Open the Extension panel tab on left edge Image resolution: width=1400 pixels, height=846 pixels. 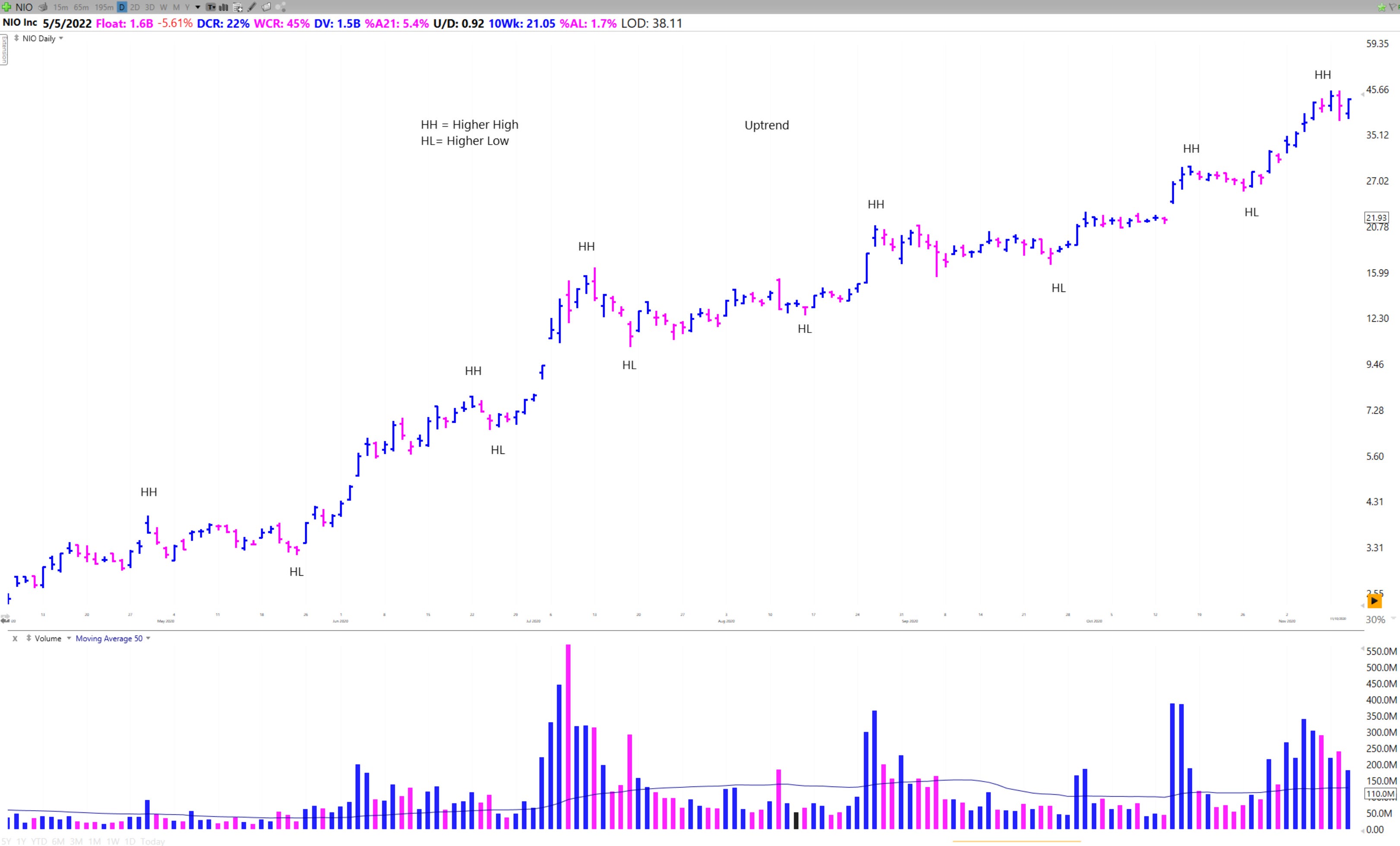[4, 50]
